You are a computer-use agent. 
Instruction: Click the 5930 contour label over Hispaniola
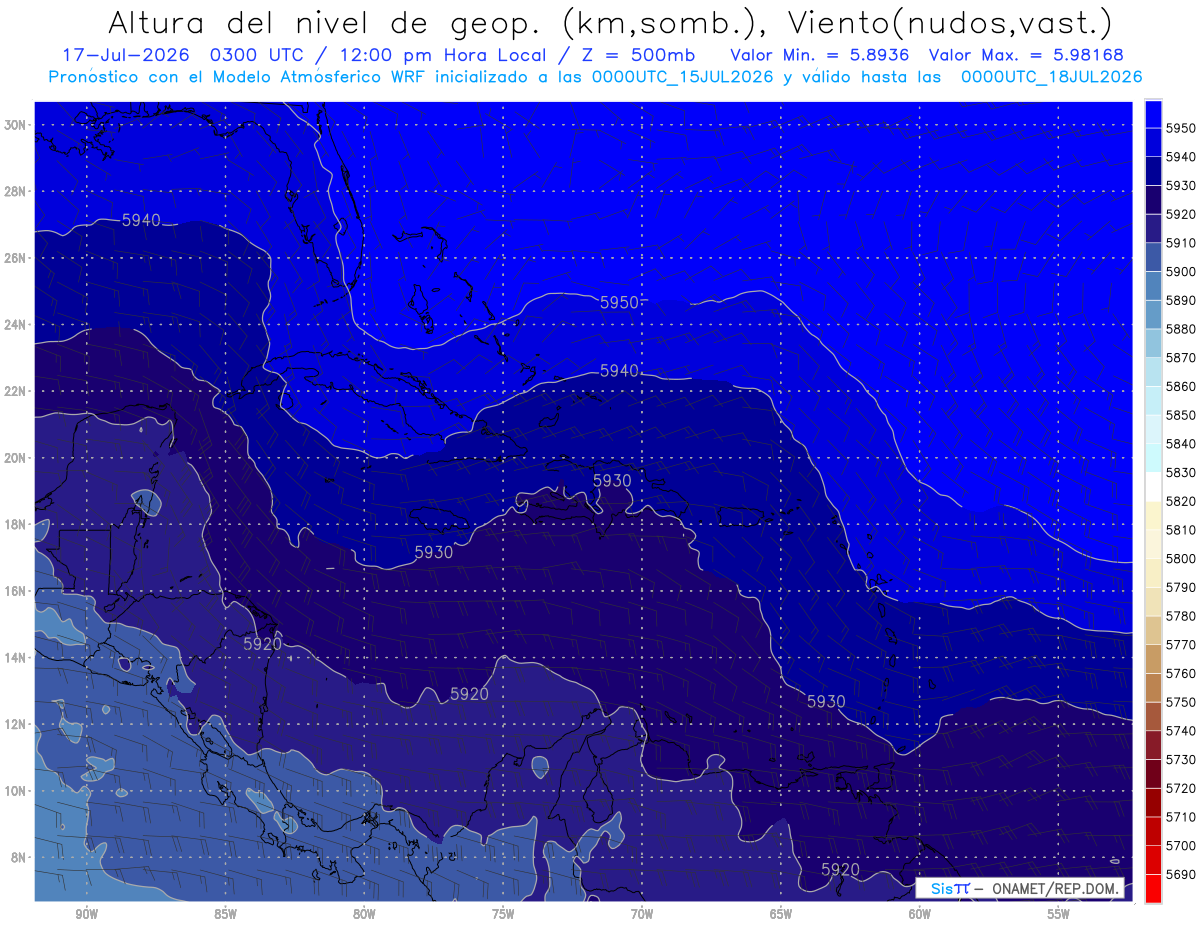pos(612,480)
